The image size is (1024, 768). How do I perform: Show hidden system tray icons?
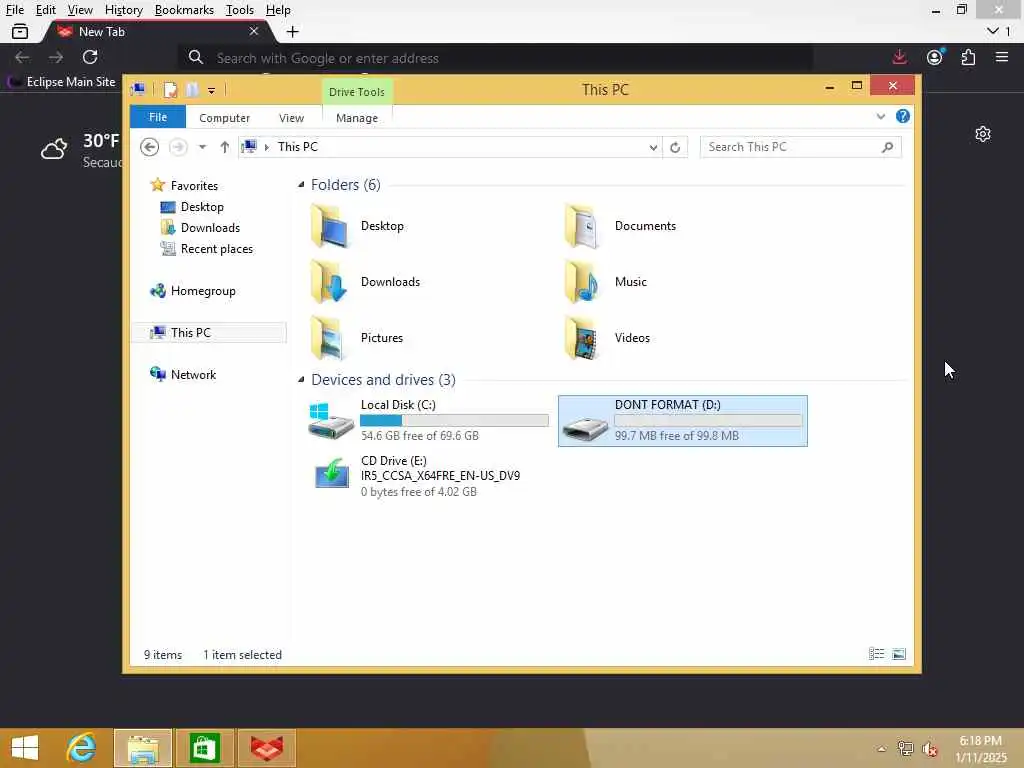point(881,749)
